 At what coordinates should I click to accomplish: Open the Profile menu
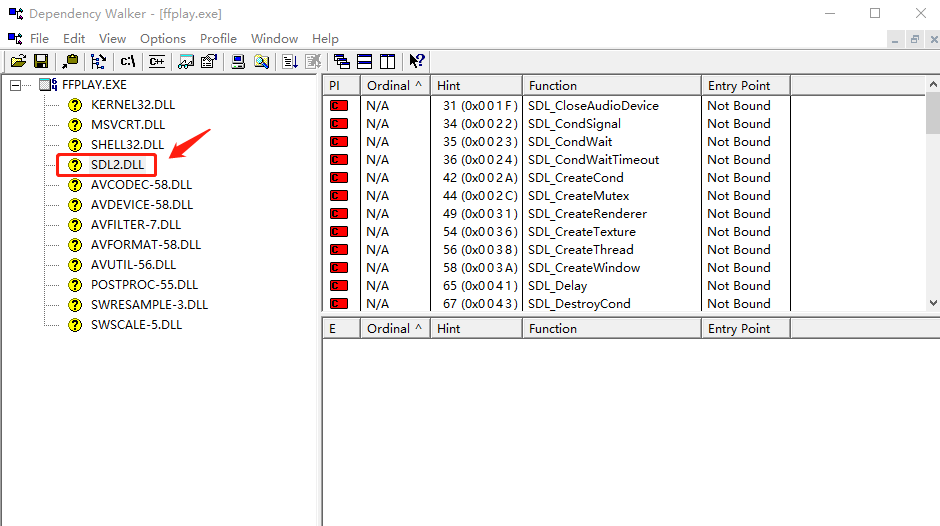218,38
